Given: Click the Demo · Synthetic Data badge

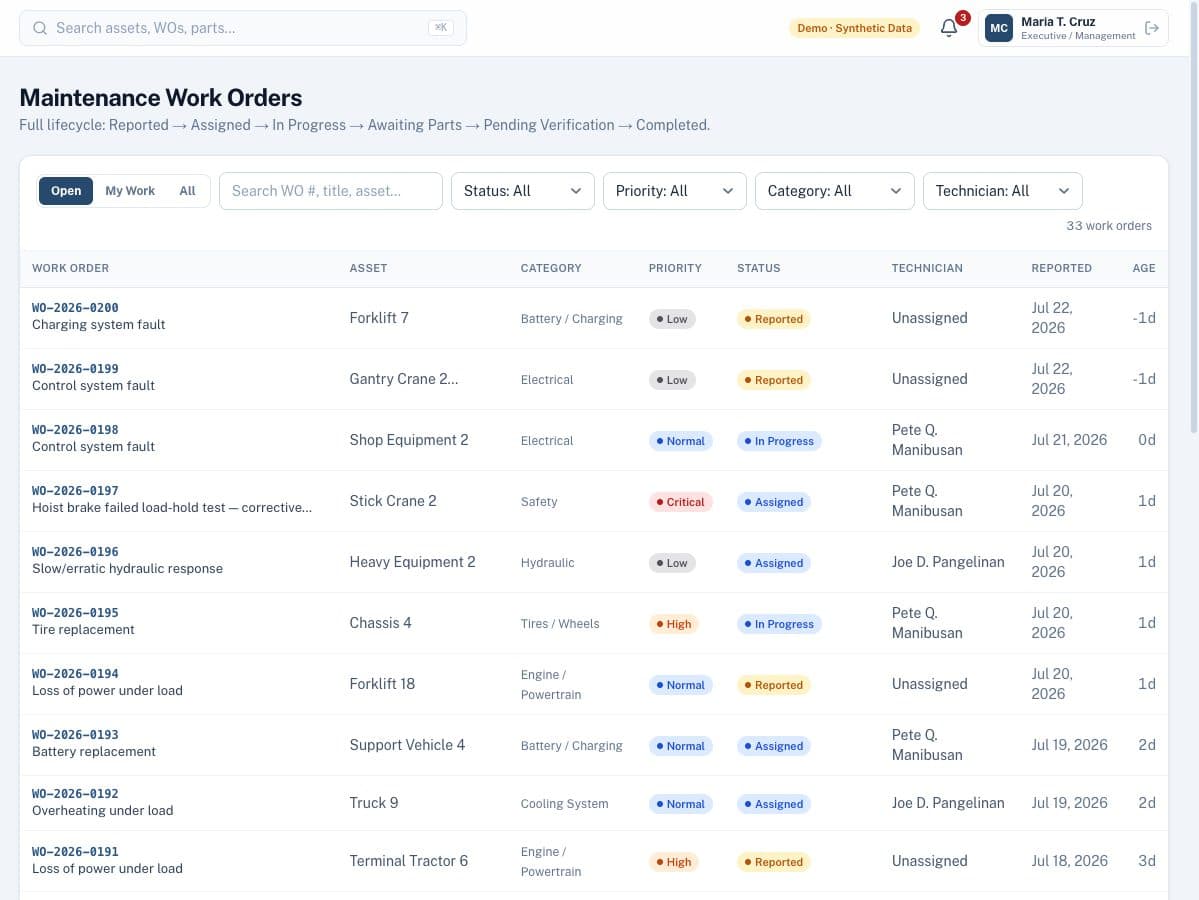Looking at the screenshot, I should [x=854, y=28].
